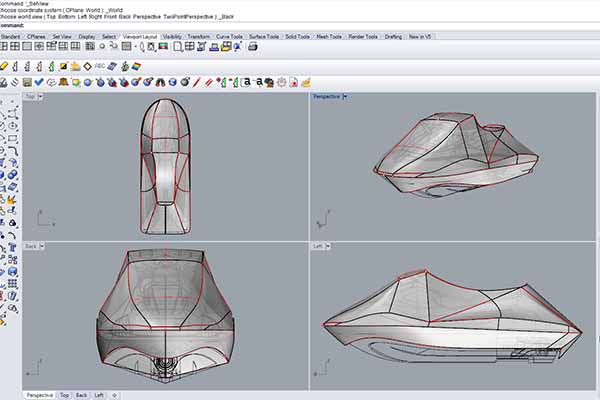Add a new viewport tab at the bottom

(114, 395)
